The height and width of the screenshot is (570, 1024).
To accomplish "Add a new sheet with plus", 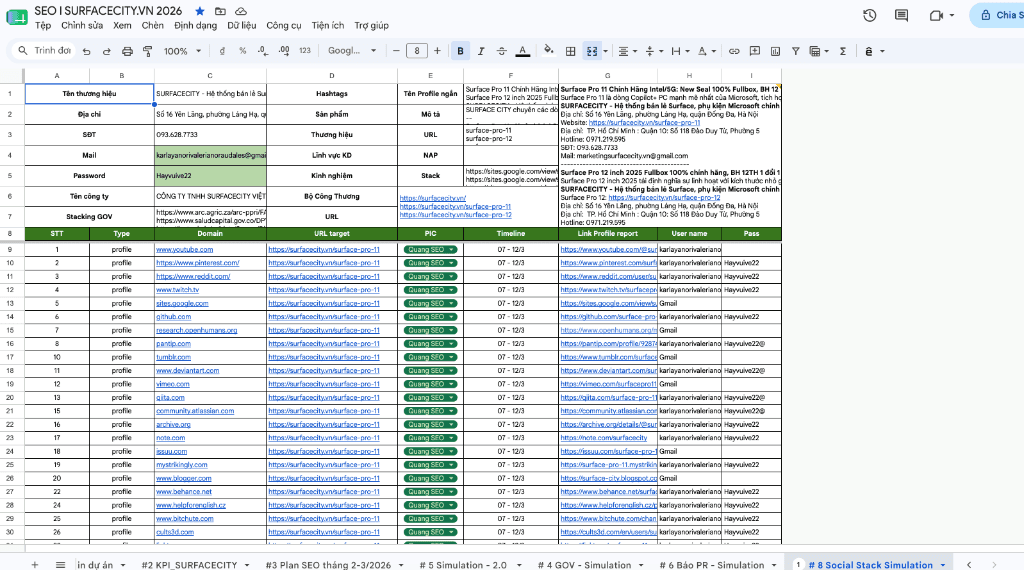I will click(35, 565).
